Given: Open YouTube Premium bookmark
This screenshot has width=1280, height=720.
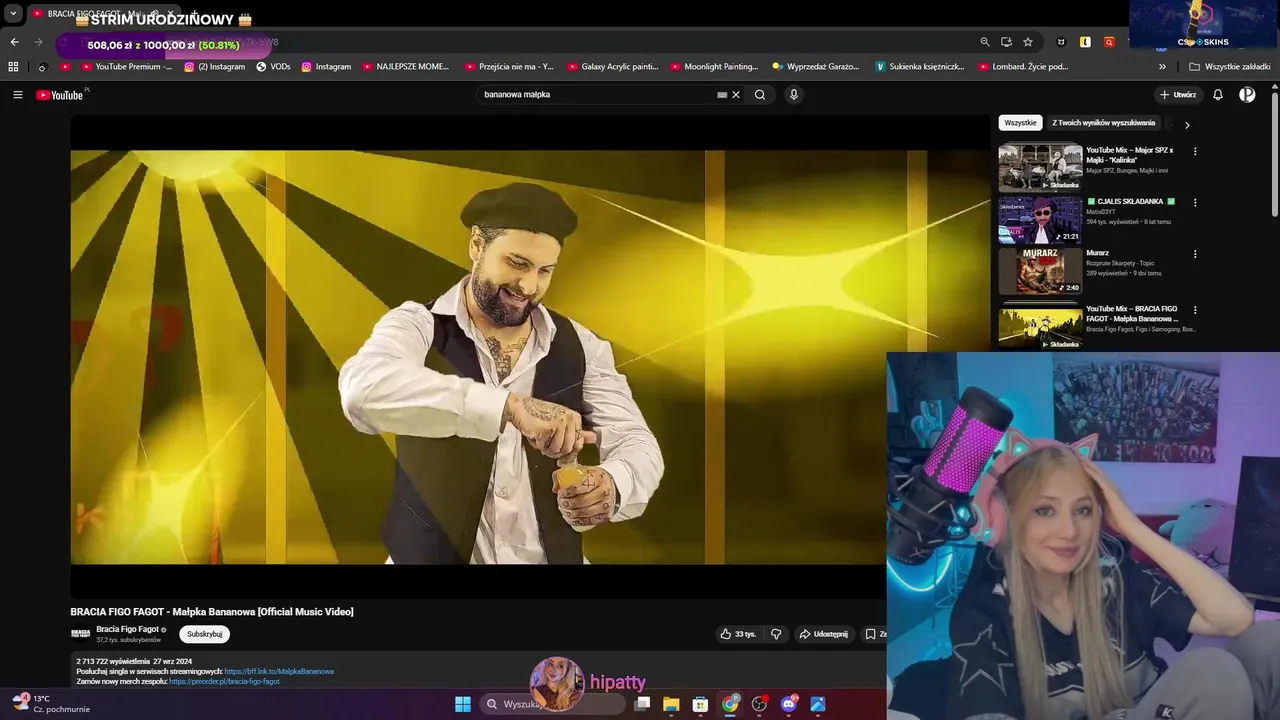Looking at the screenshot, I should [126, 67].
